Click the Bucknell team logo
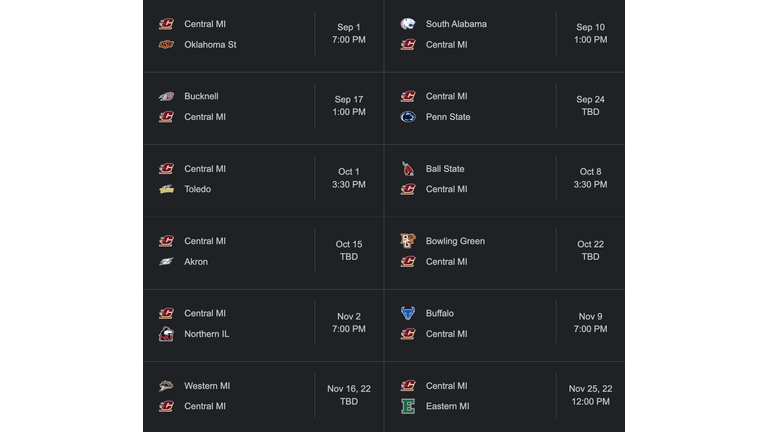 [167, 96]
